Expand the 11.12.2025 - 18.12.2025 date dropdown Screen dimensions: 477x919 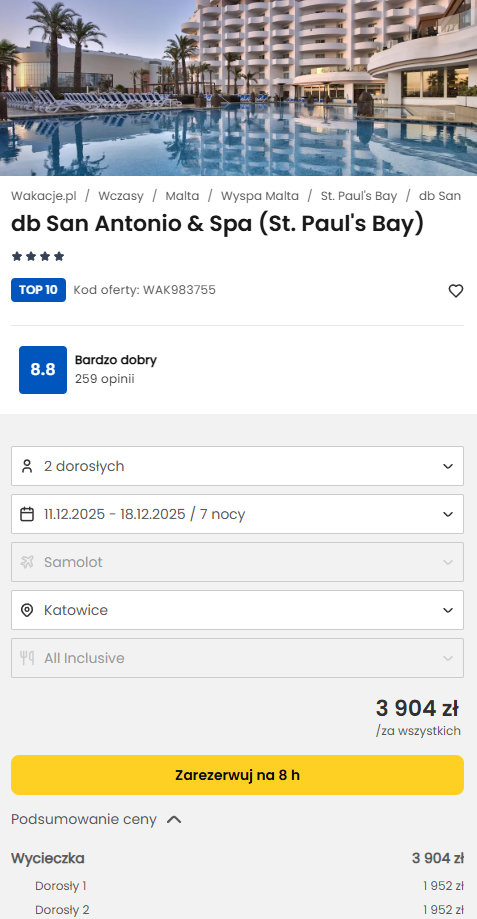(237, 514)
